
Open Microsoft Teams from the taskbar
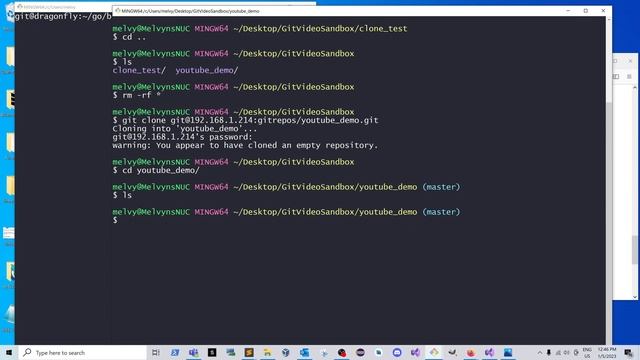[193, 353]
